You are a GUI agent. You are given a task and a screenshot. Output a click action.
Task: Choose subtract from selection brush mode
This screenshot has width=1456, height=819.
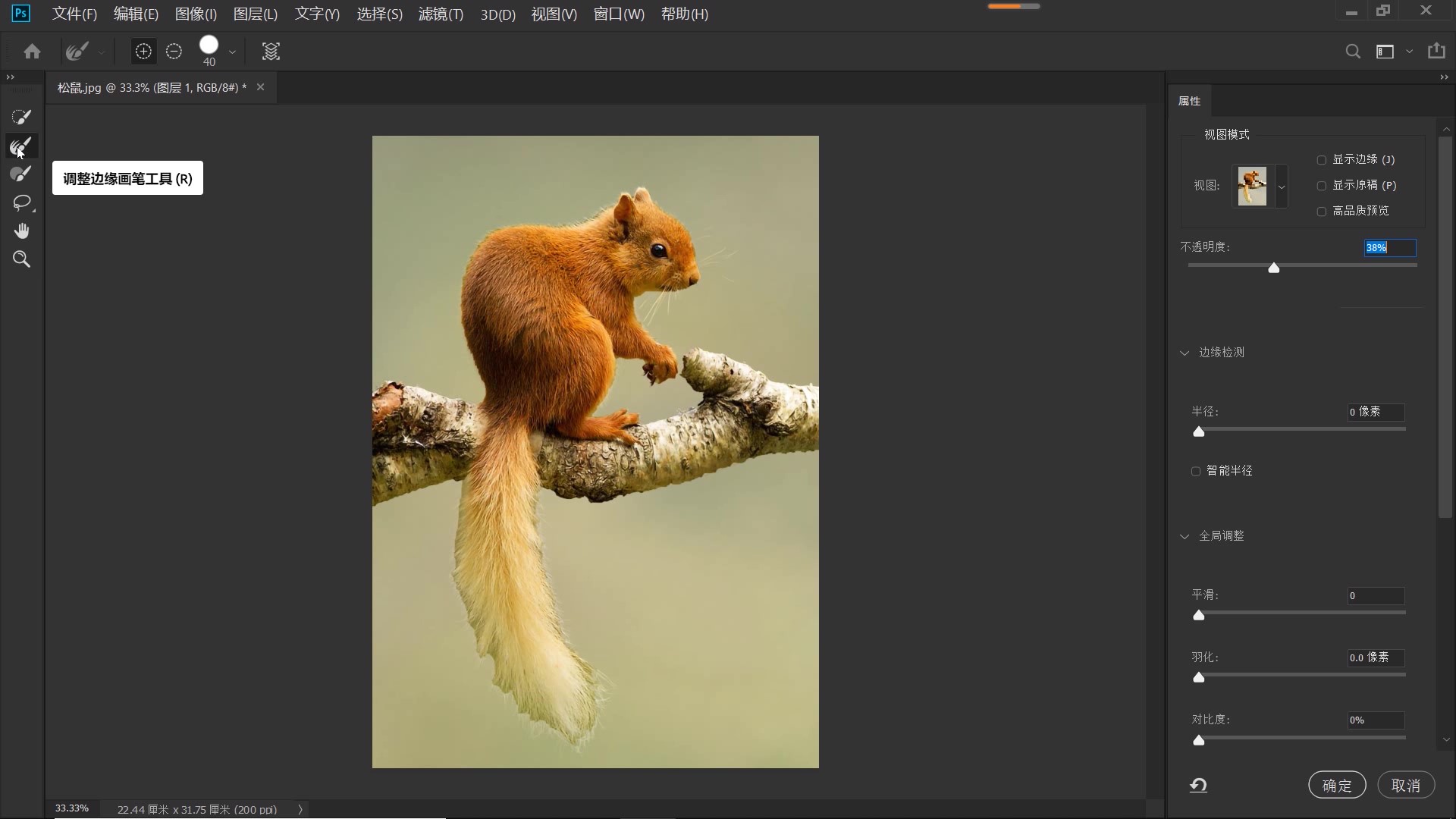[x=174, y=52]
